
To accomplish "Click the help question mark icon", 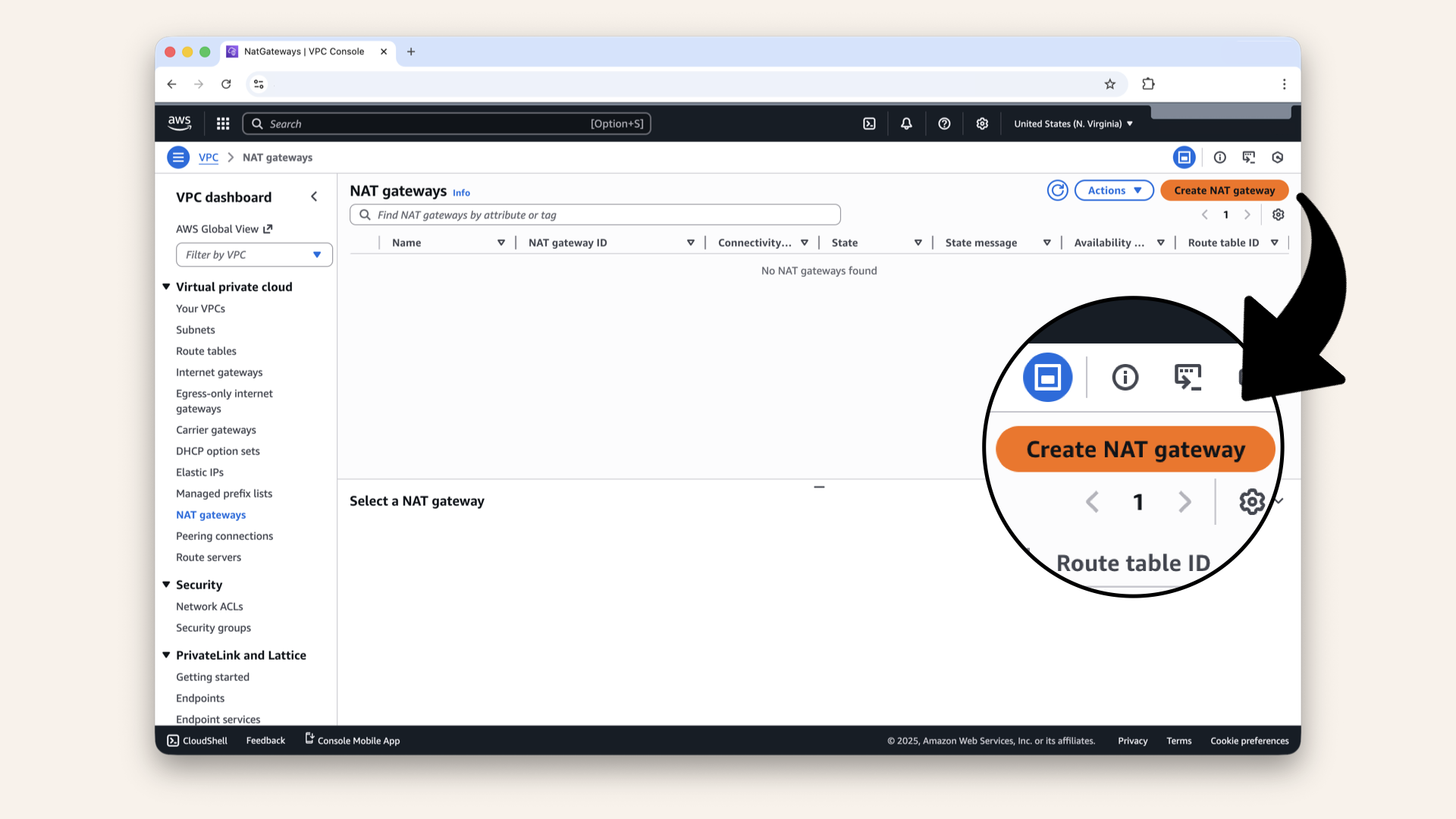I will 944,123.
